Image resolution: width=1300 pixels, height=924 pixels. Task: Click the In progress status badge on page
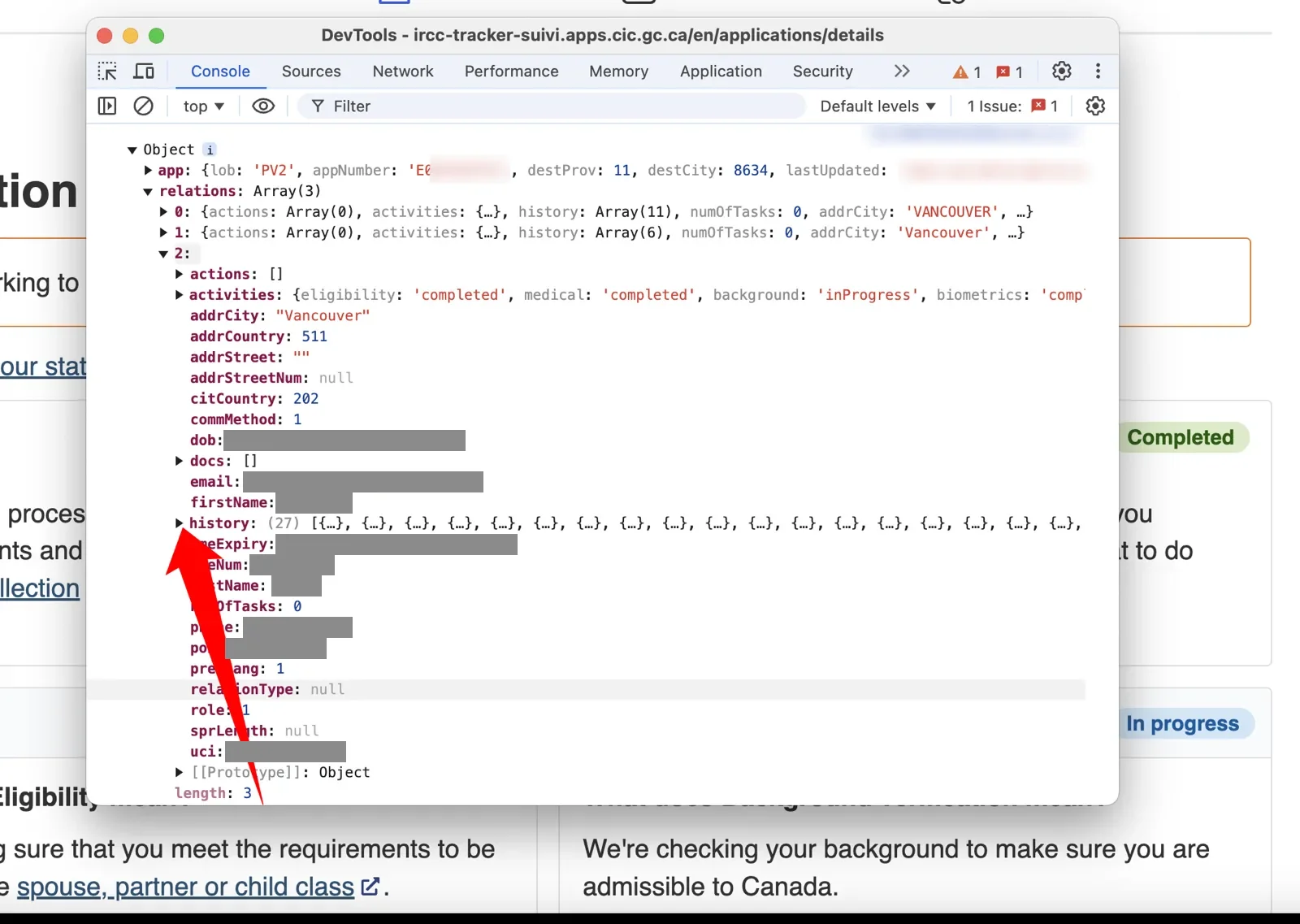pos(1182,724)
